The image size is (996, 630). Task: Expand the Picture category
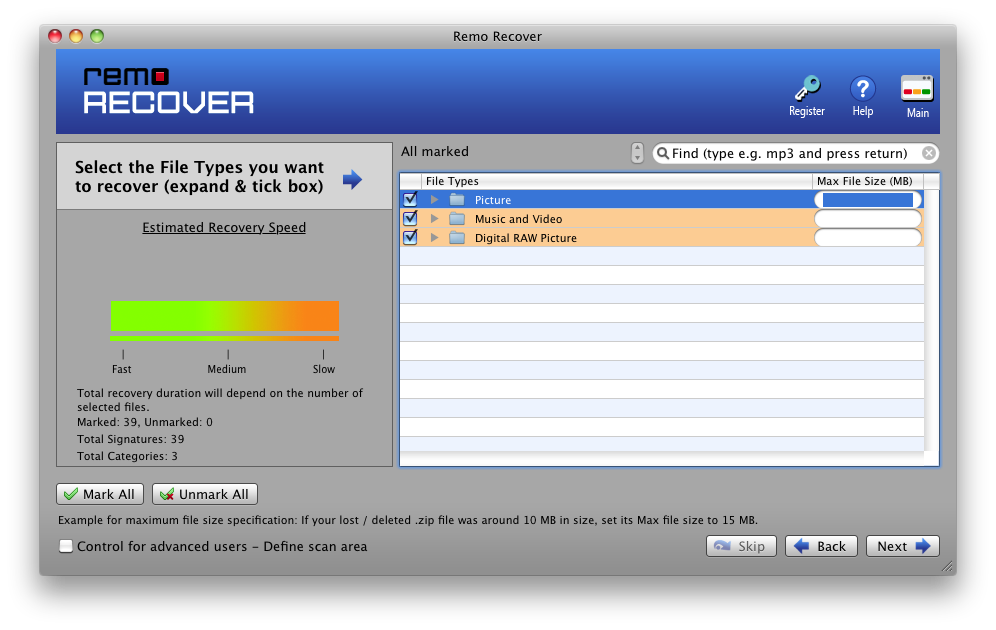click(x=434, y=199)
